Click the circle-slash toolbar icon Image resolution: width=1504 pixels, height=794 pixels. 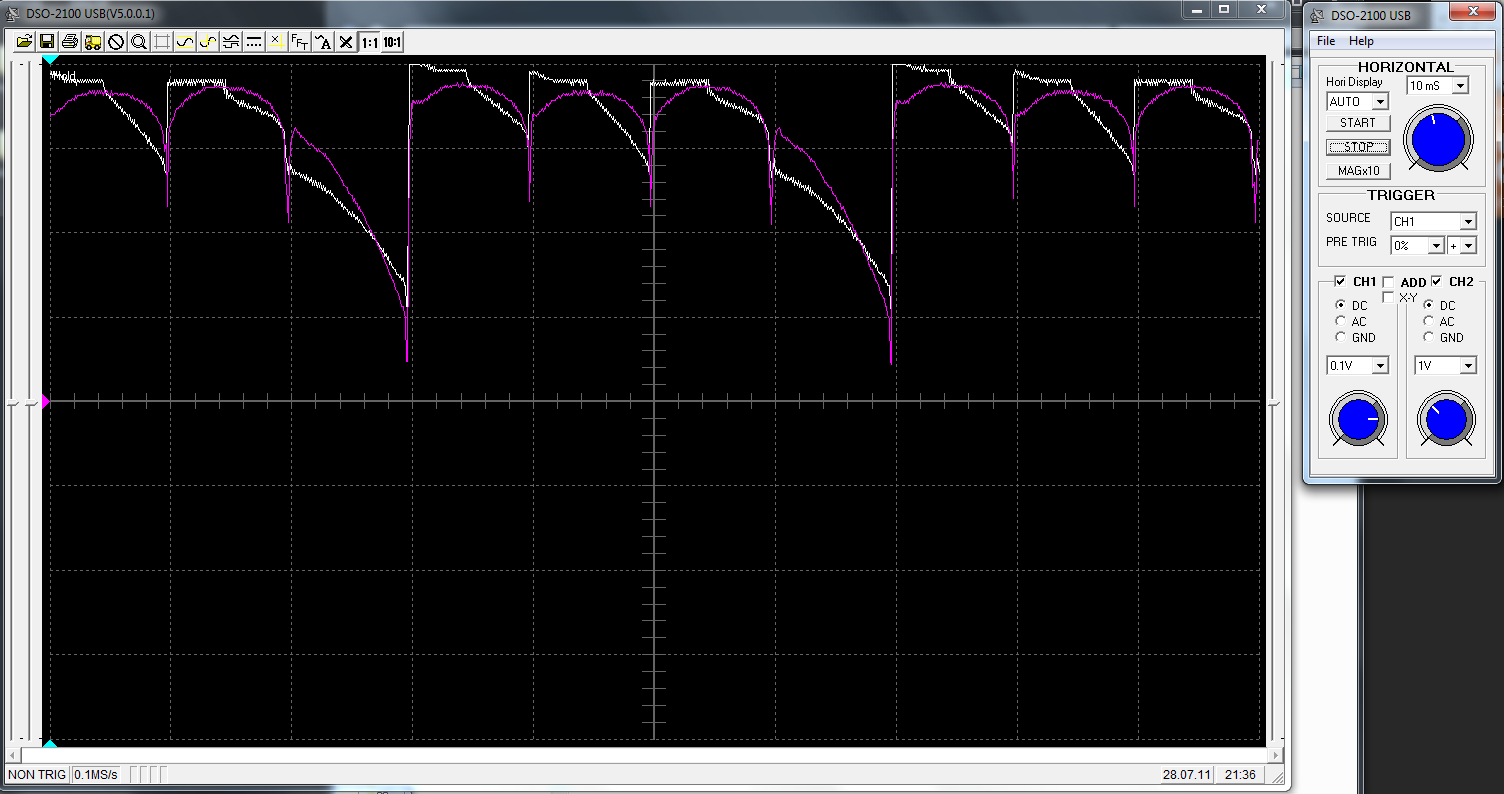pyautogui.click(x=116, y=42)
